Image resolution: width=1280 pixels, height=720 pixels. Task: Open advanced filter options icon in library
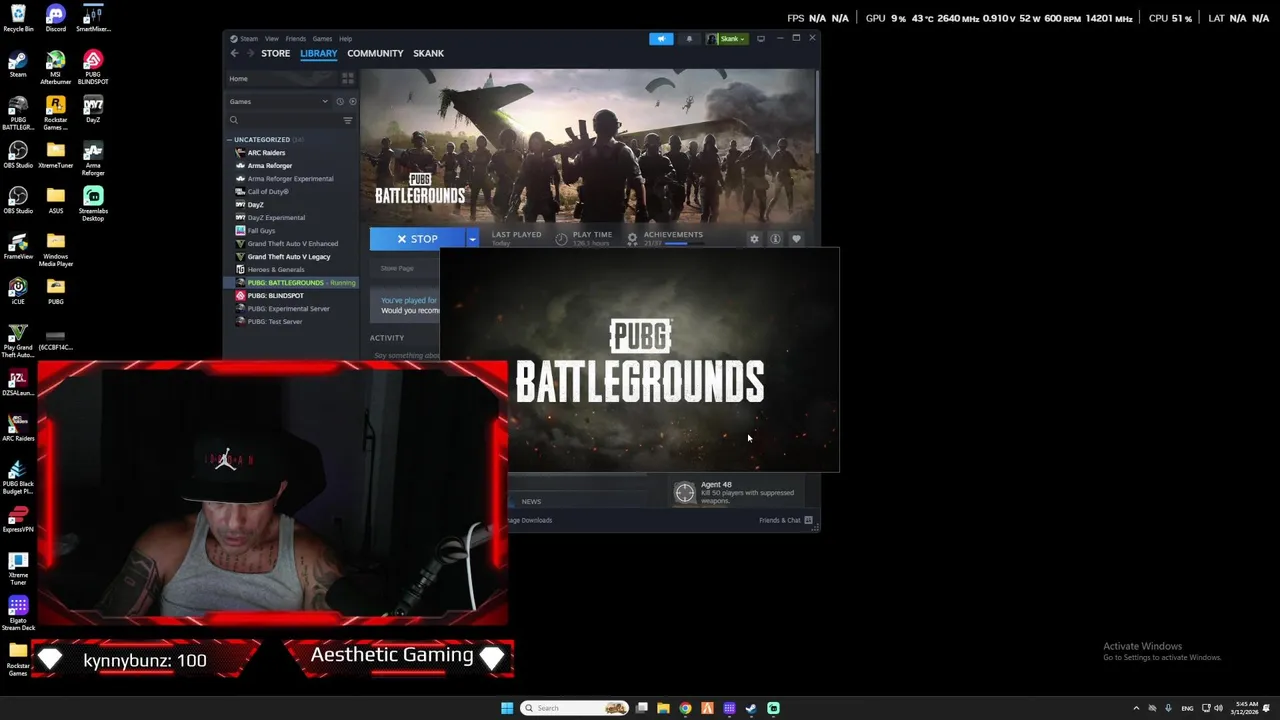pos(348,120)
